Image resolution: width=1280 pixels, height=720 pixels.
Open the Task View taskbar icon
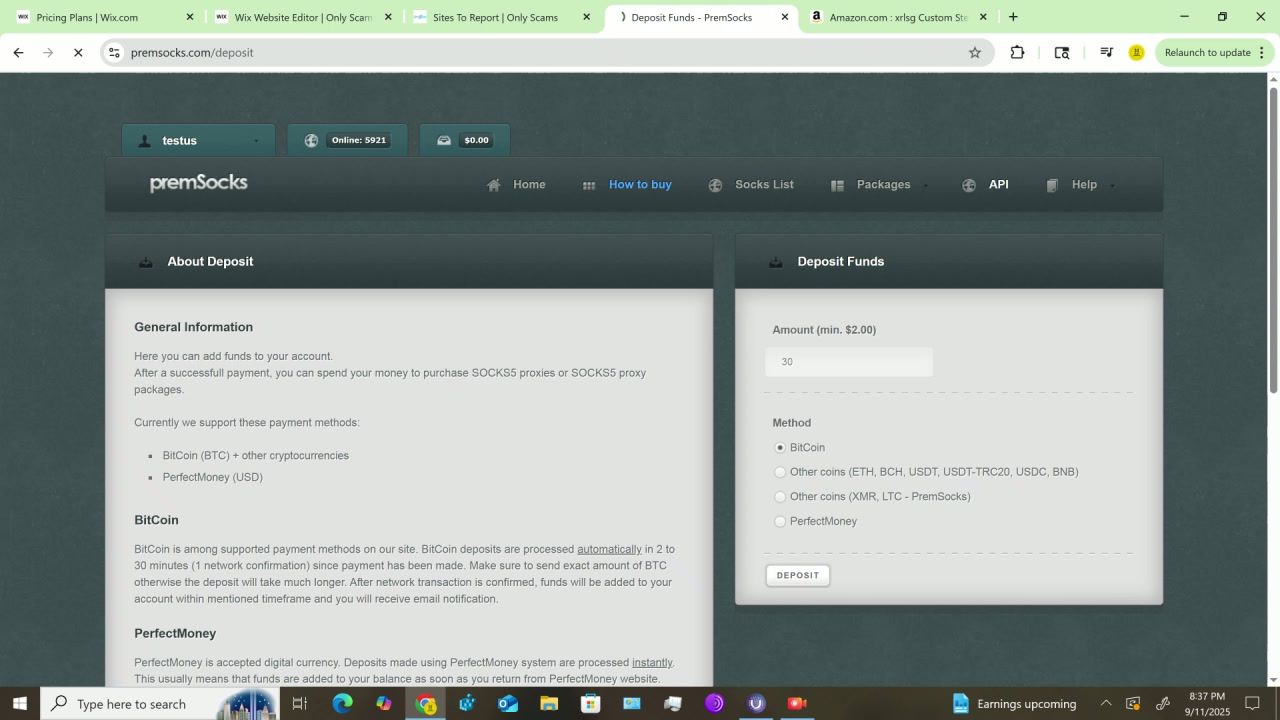(x=299, y=703)
